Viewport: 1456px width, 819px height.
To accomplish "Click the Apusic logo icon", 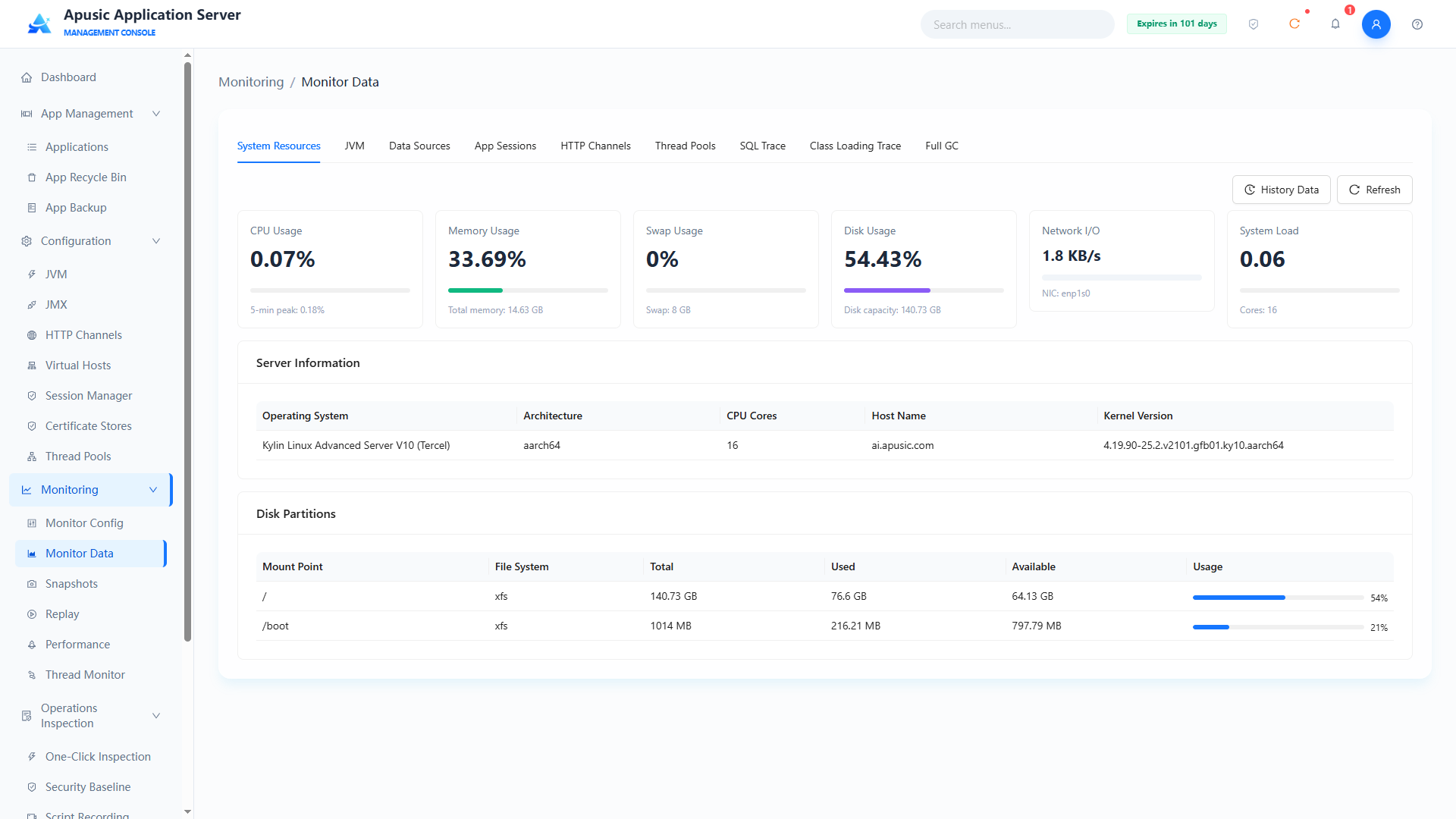I will 39,24.
